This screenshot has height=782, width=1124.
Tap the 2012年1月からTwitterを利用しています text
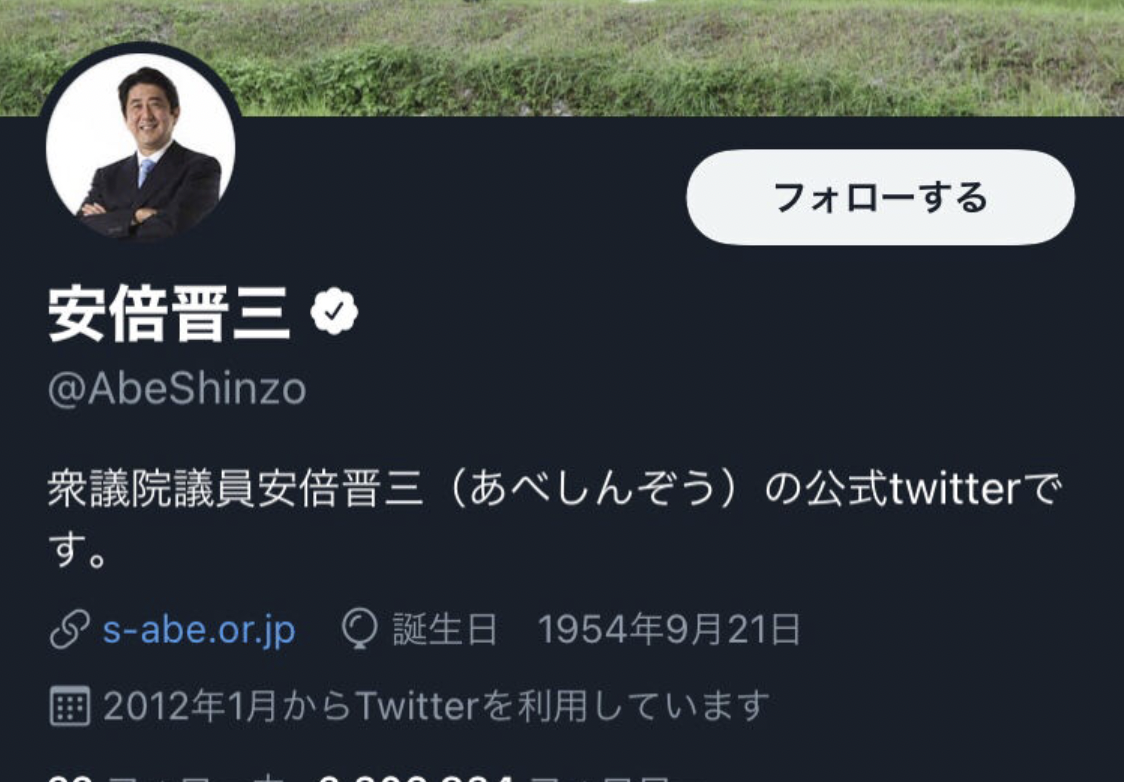[x=437, y=706]
